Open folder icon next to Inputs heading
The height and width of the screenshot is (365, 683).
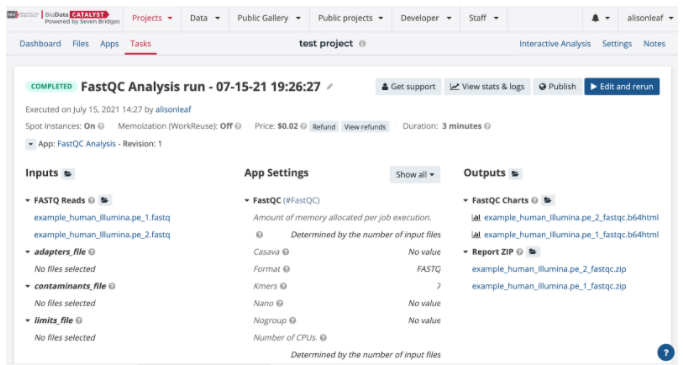point(68,174)
